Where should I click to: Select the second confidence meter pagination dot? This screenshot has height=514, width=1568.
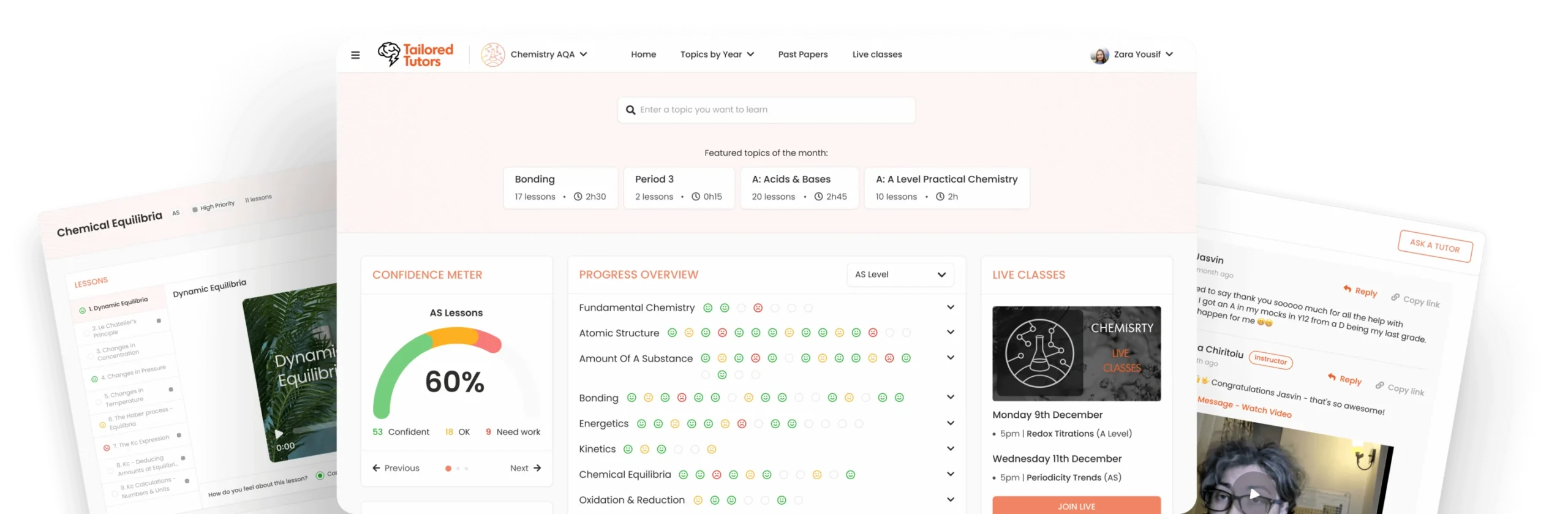coord(458,469)
